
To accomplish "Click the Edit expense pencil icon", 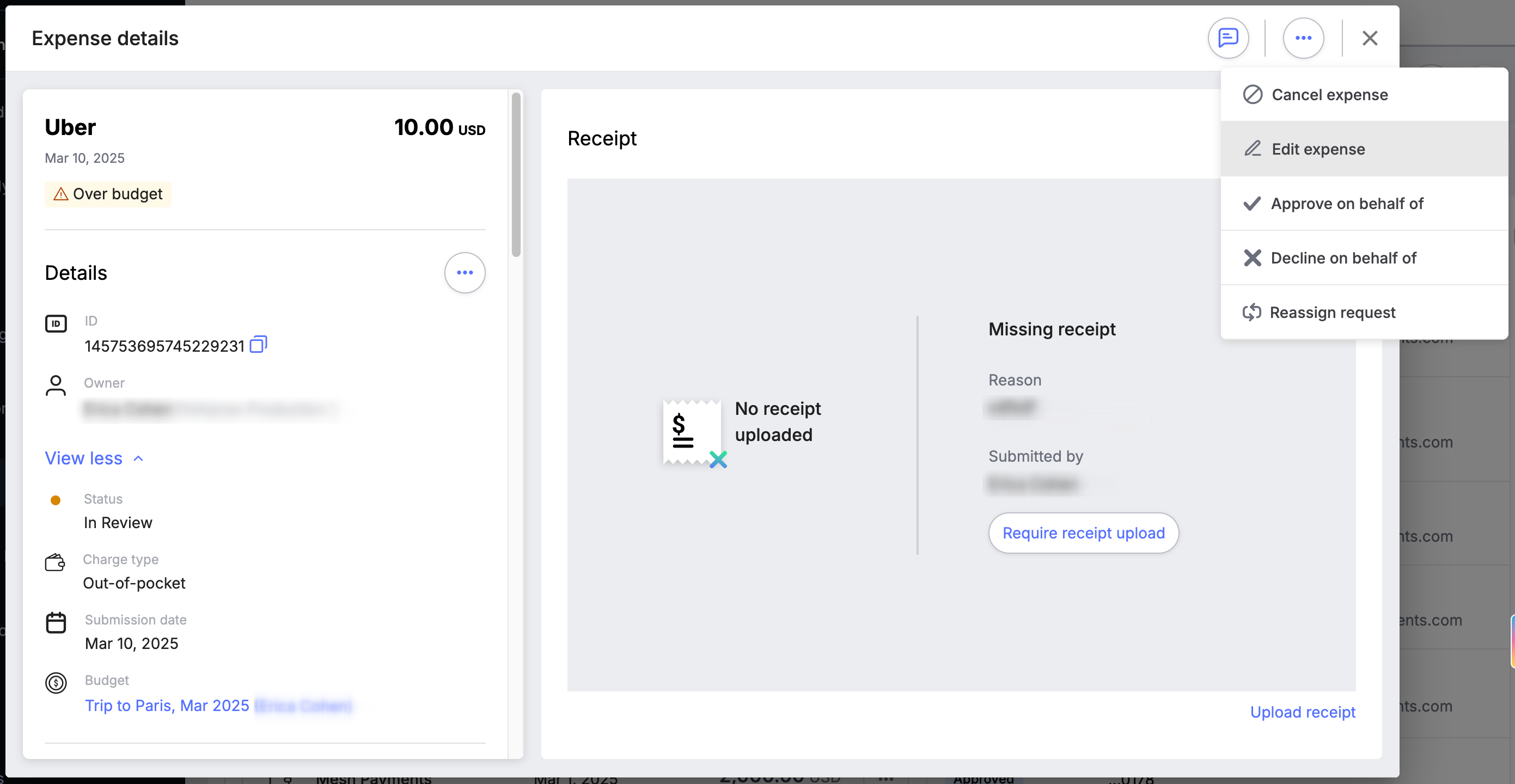I will click(1253, 149).
